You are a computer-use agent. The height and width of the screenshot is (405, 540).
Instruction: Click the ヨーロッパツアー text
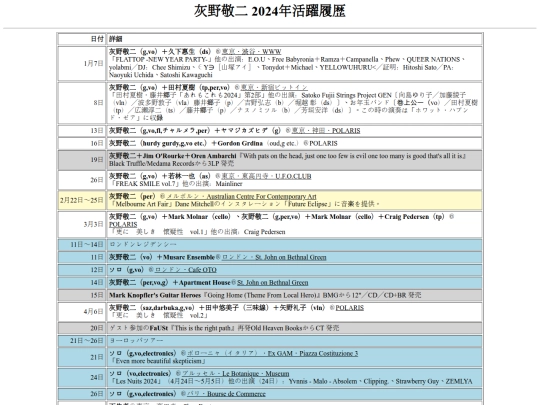tap(136, 341)
